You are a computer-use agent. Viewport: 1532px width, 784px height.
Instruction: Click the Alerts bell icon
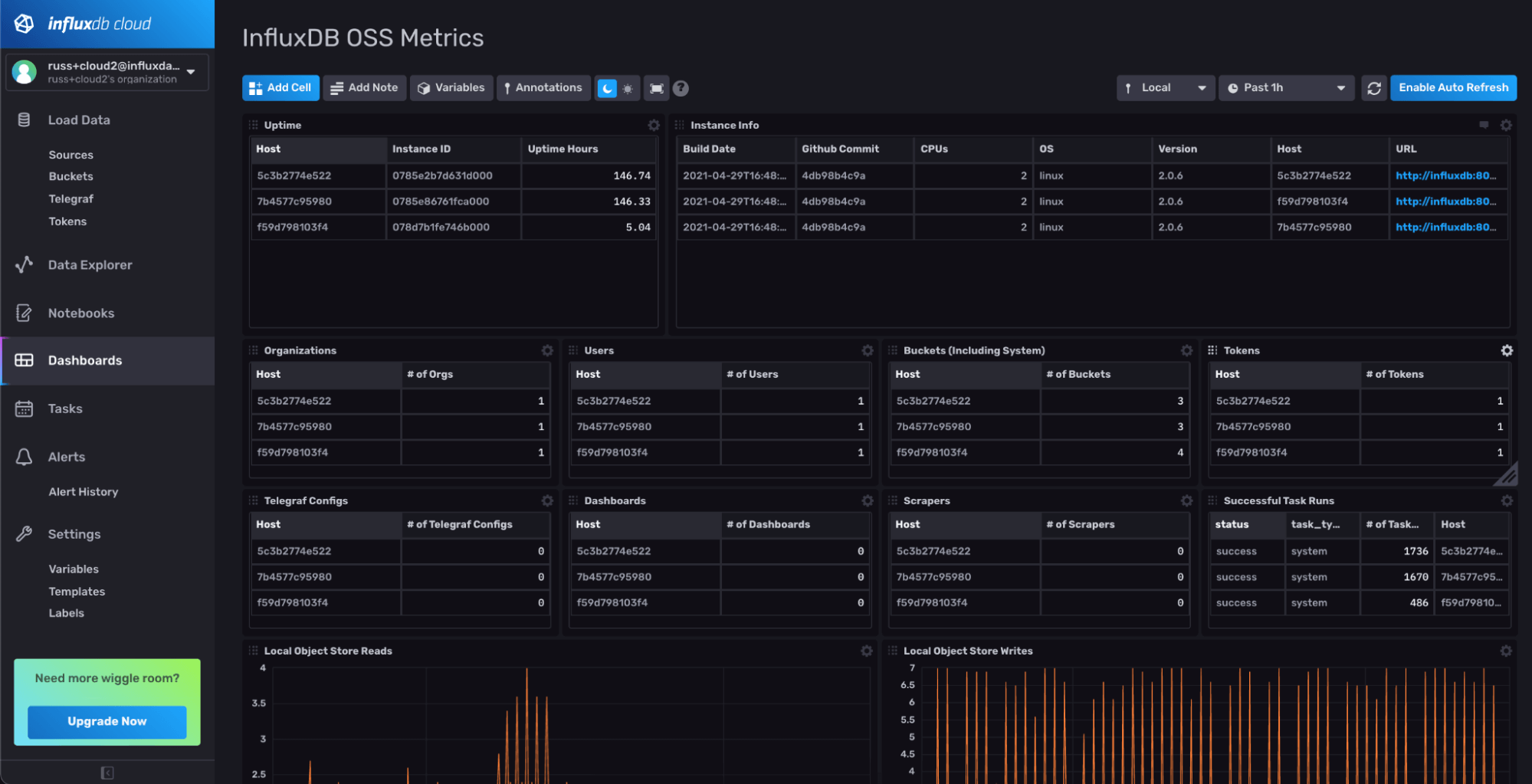24,456
